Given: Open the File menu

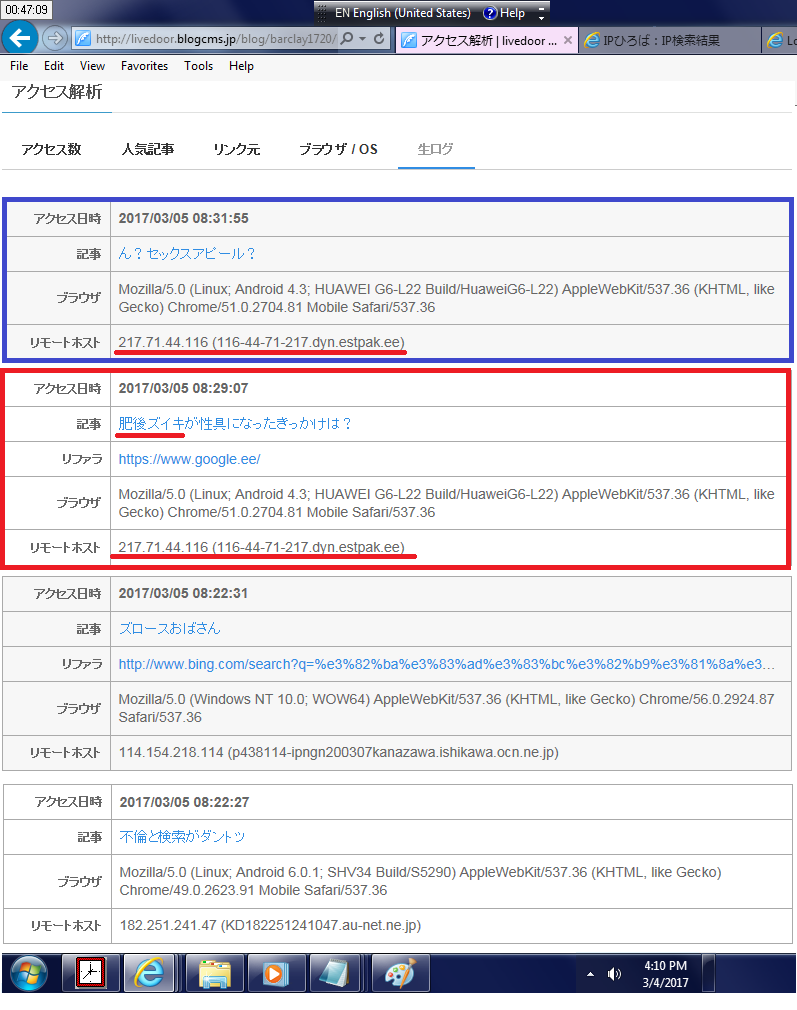Looking at the screenshot, I should (19, 66).
